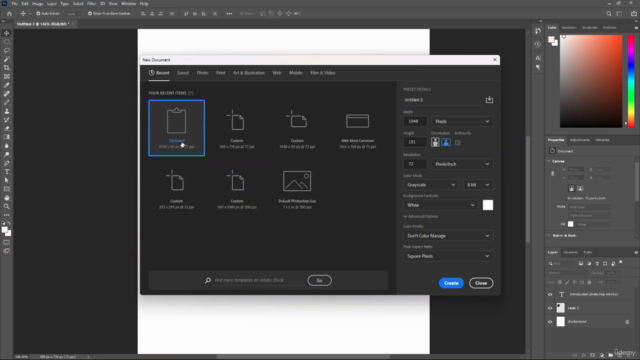The image size is (640, 360).
Task: Click lock all icon in Layers panel
Action: click(x=589, y=282)
